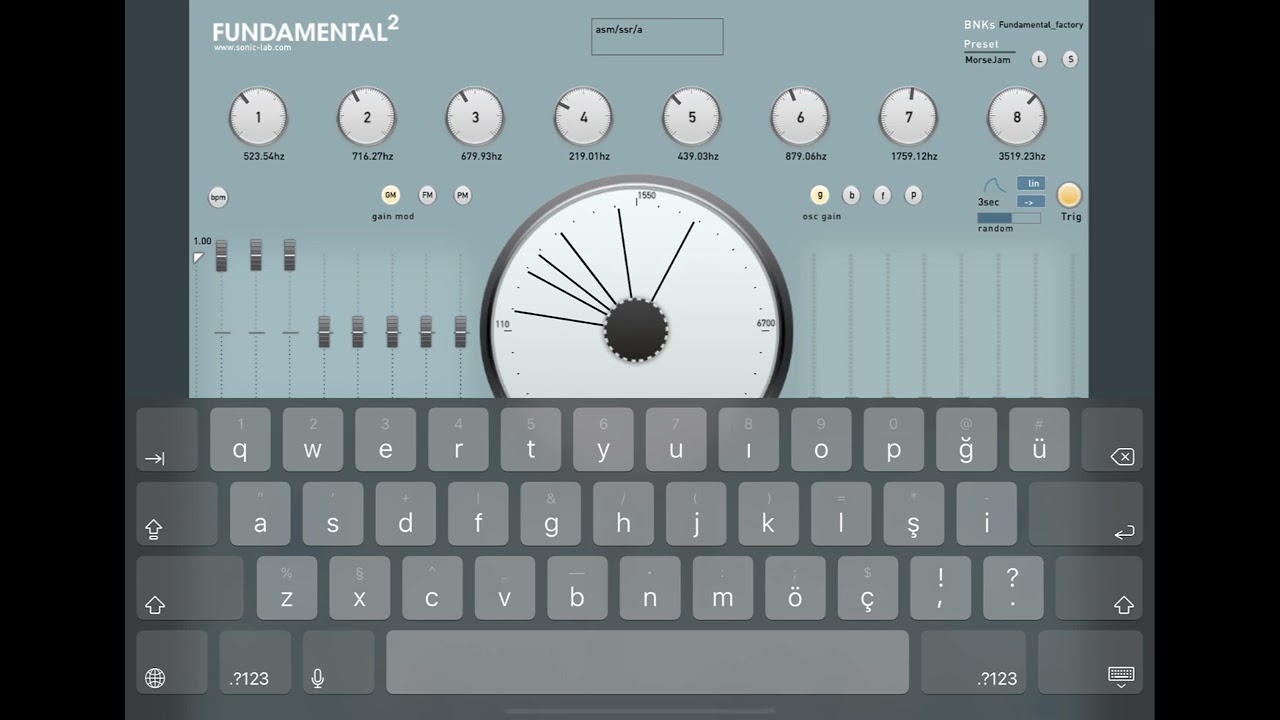Tap the left .?123 key
This screenshot has height=720, width=1280.
[255, 661]
